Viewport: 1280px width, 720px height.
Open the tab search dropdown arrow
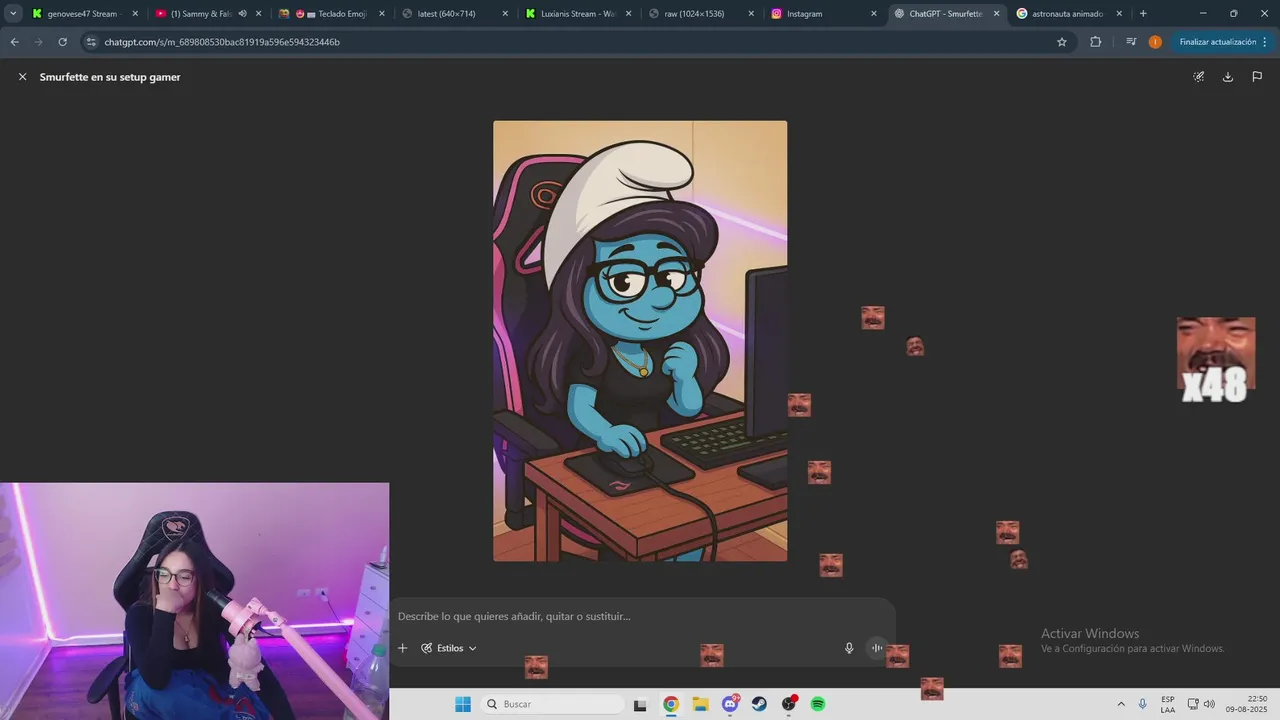[x=13, y=14]
